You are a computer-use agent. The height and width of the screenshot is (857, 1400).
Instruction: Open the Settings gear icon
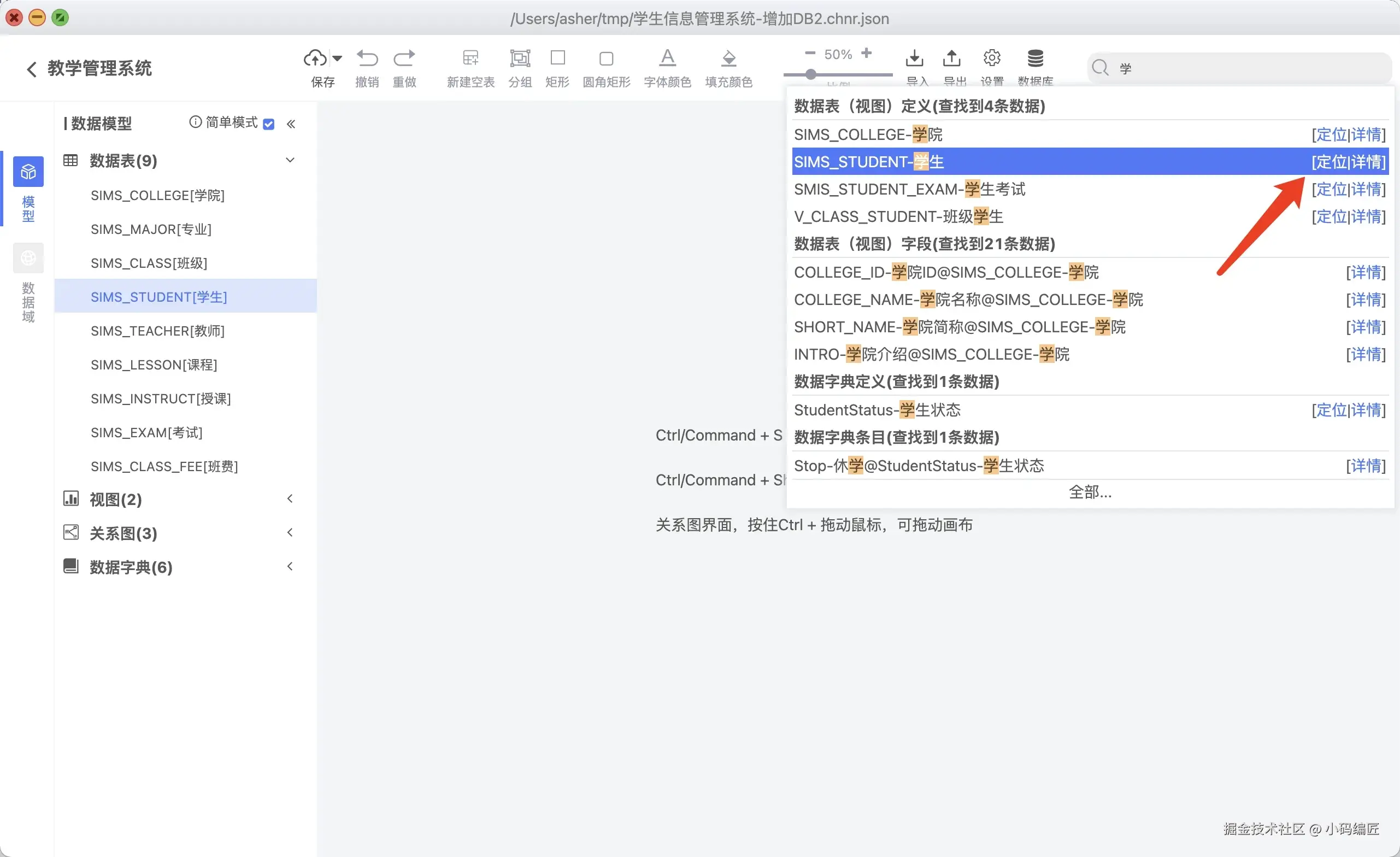tap(992, 58)
